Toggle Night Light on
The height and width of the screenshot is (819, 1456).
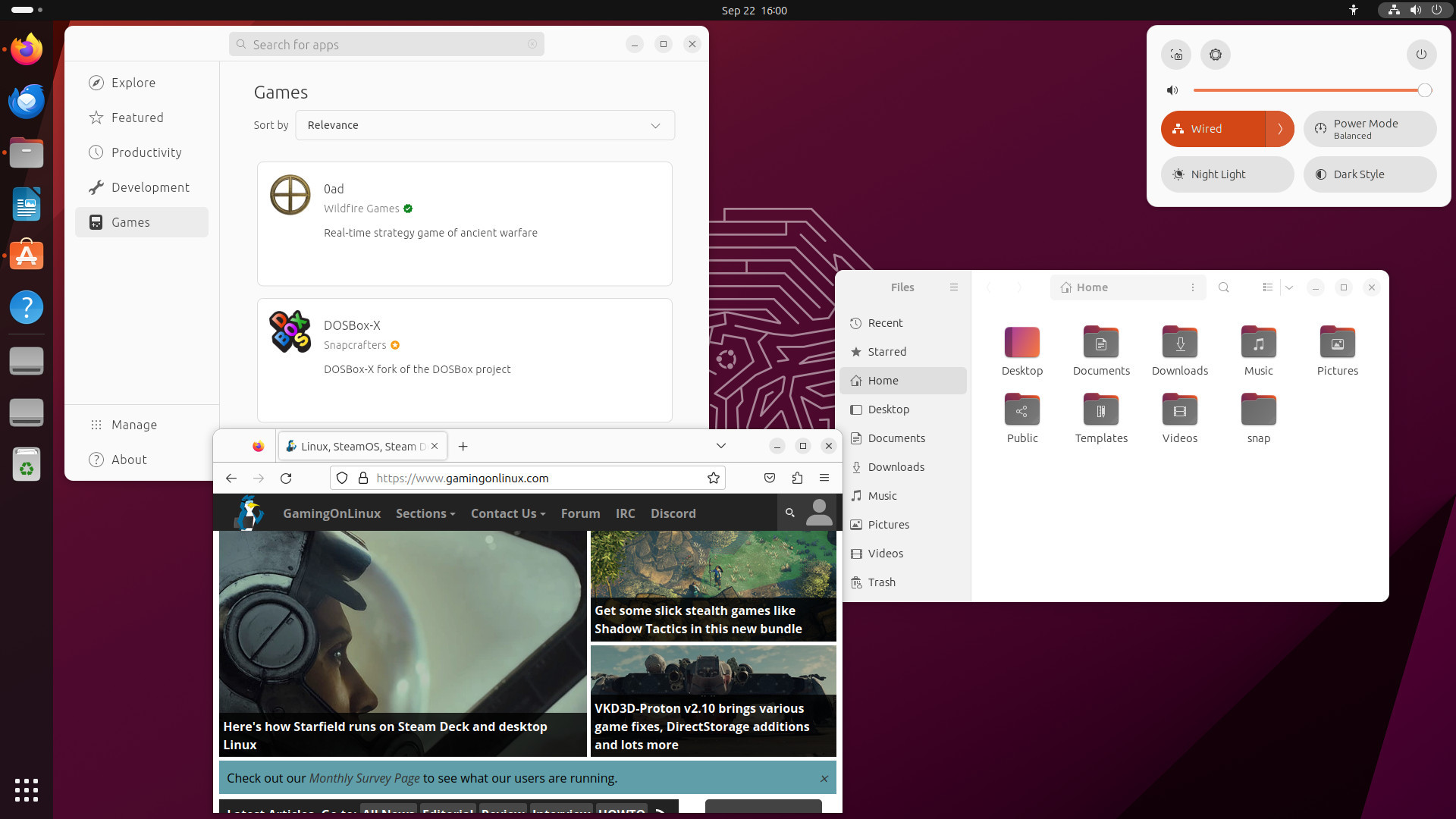1226,174
